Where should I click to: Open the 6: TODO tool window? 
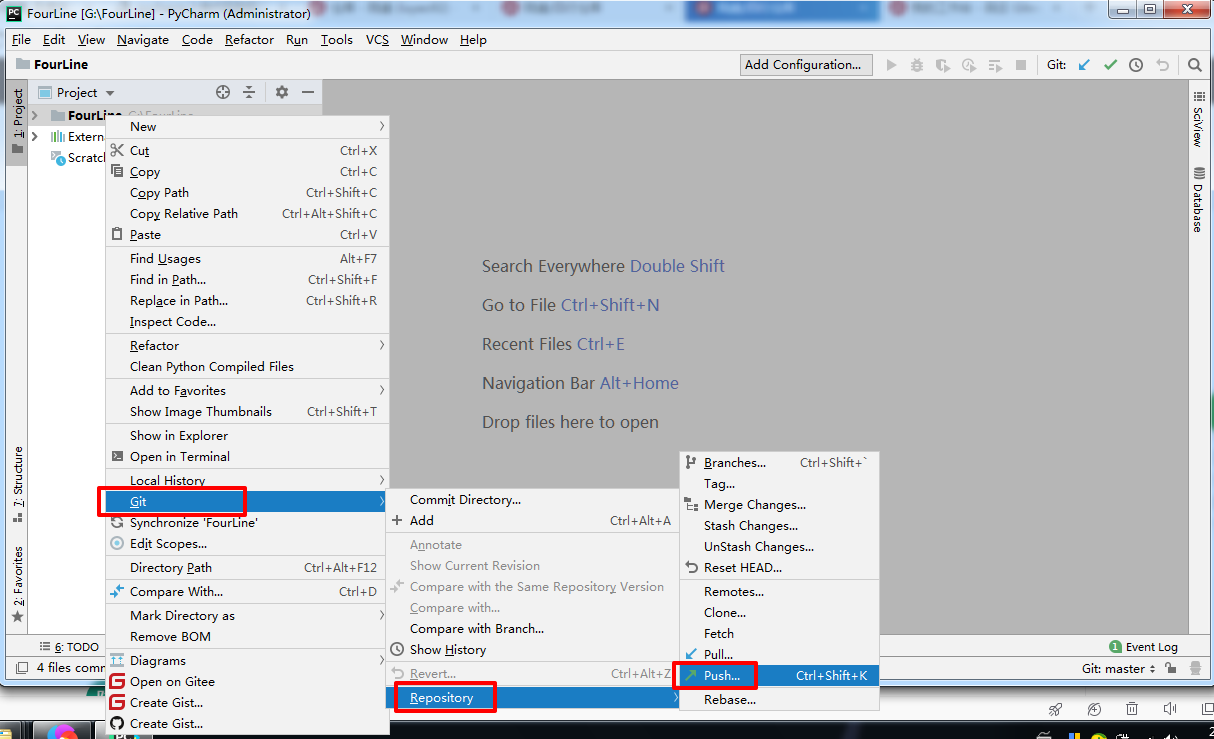click(70, 647)
